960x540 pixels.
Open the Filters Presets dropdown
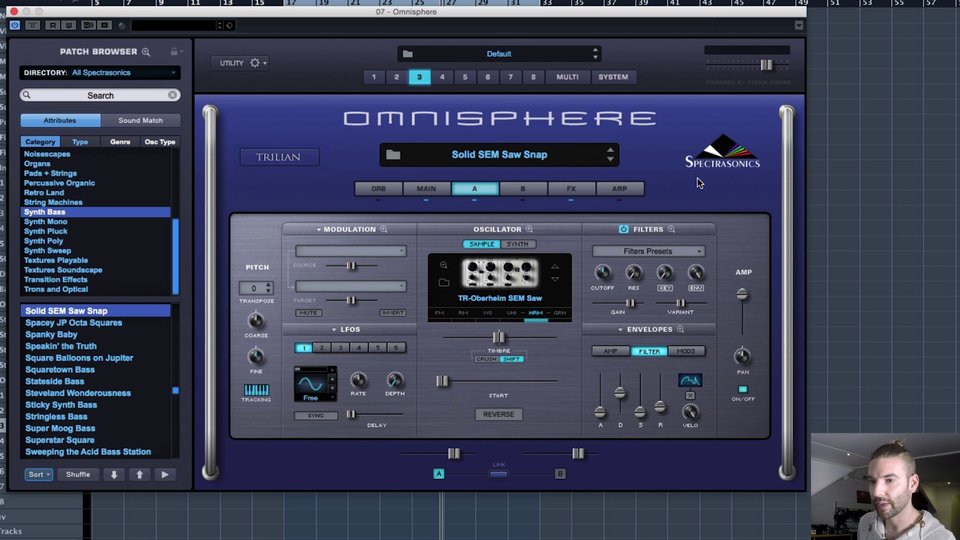click(648, 251)
